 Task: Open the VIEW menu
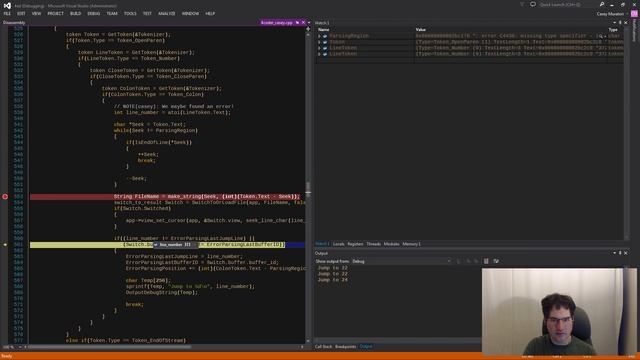click(x=36, y=13)
